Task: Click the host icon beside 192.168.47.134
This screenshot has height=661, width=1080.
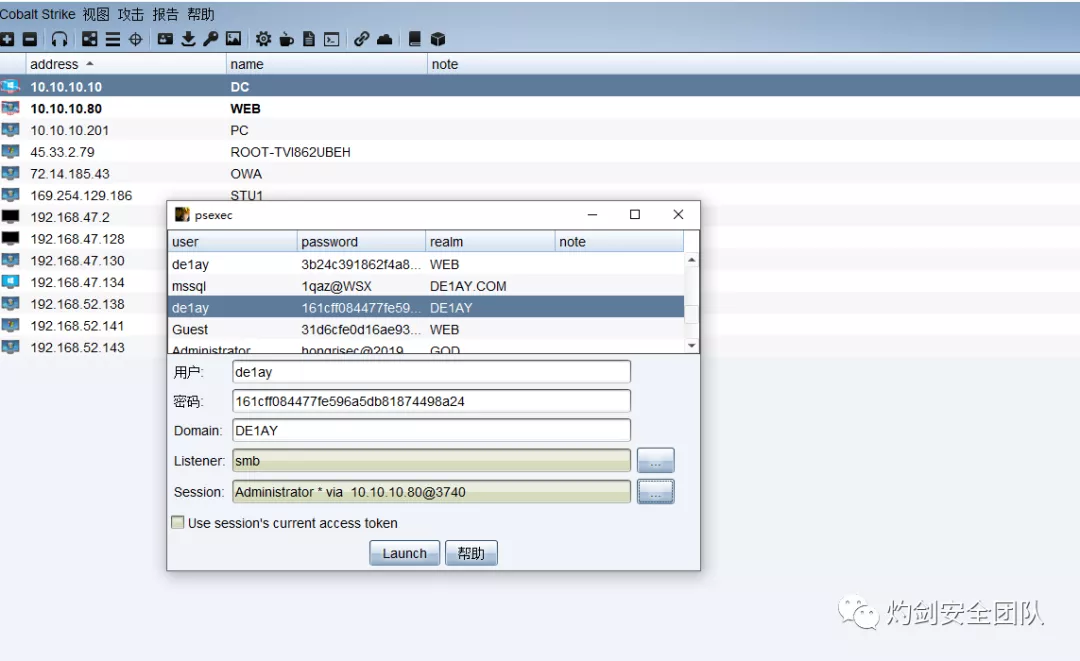Action: click(x=10, y=282)
